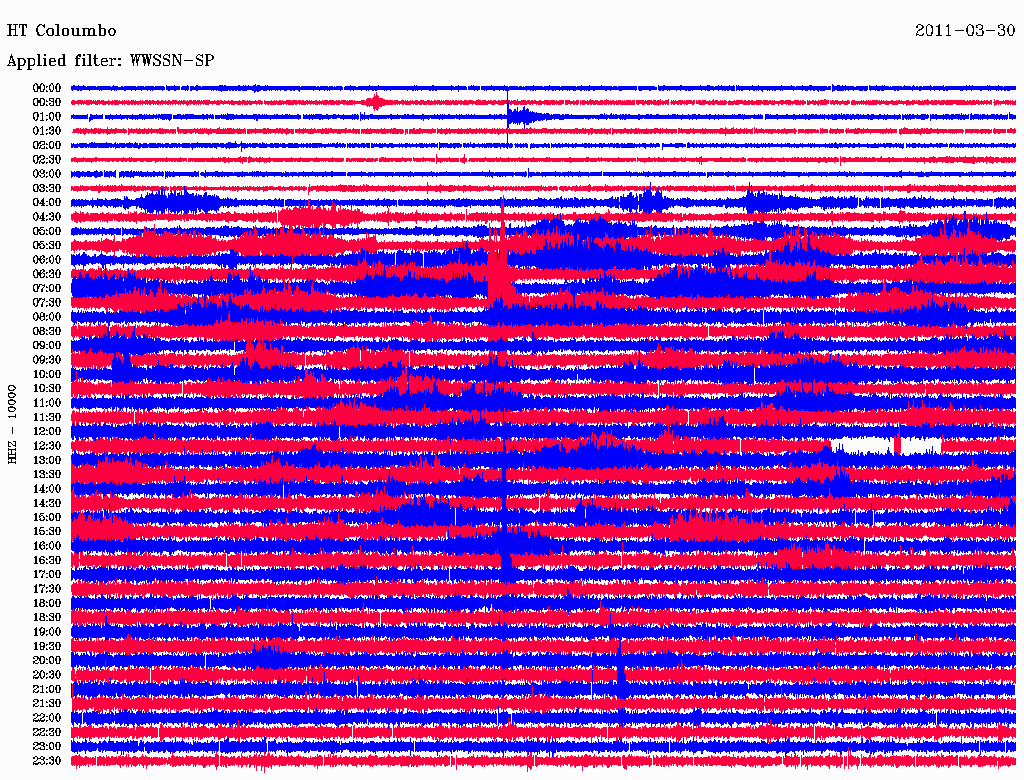Select the 20:30 time label

[46, 675]
